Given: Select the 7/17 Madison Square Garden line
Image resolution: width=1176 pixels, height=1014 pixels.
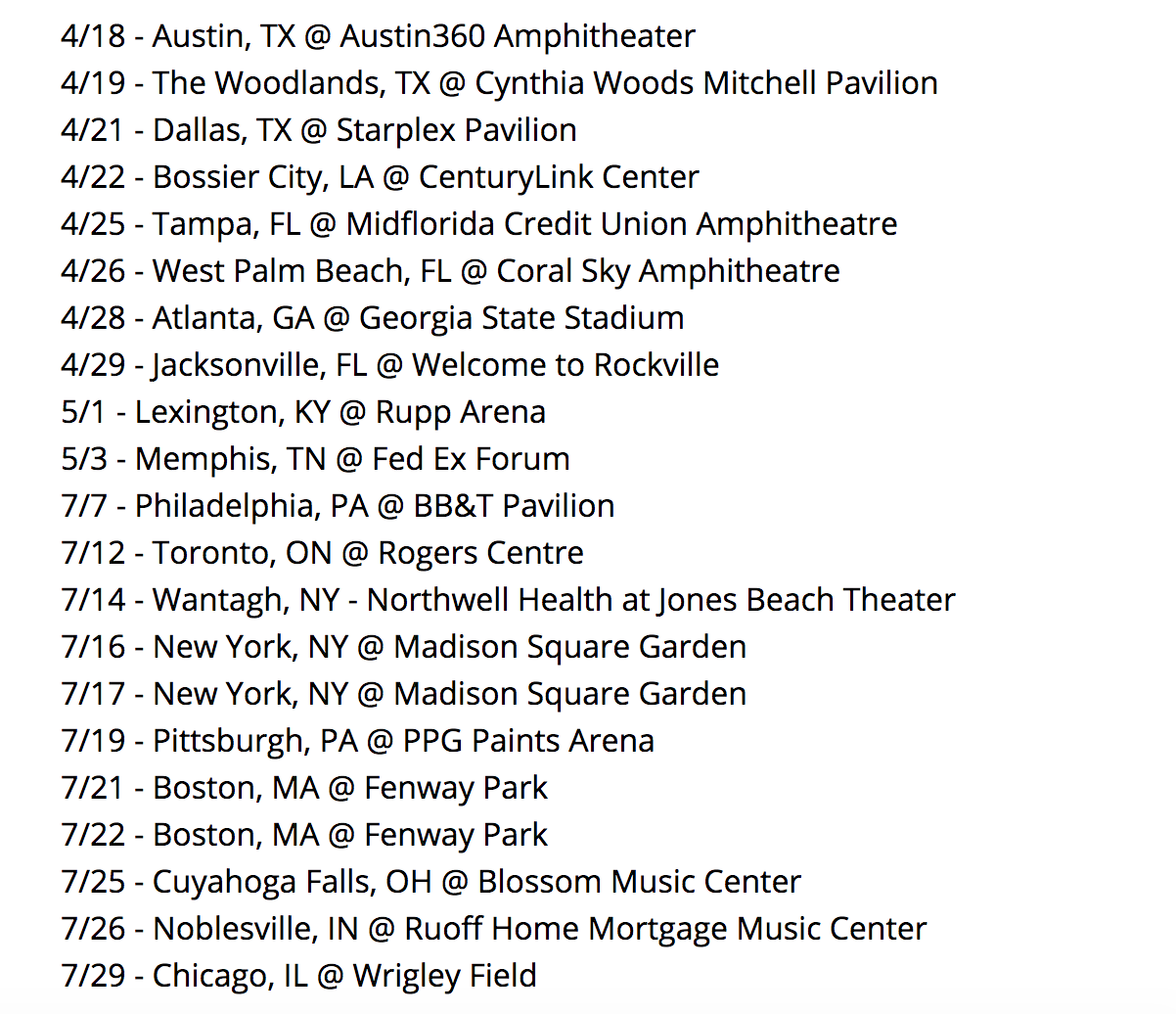Looking at the screenshot, I should pos(404,694).
